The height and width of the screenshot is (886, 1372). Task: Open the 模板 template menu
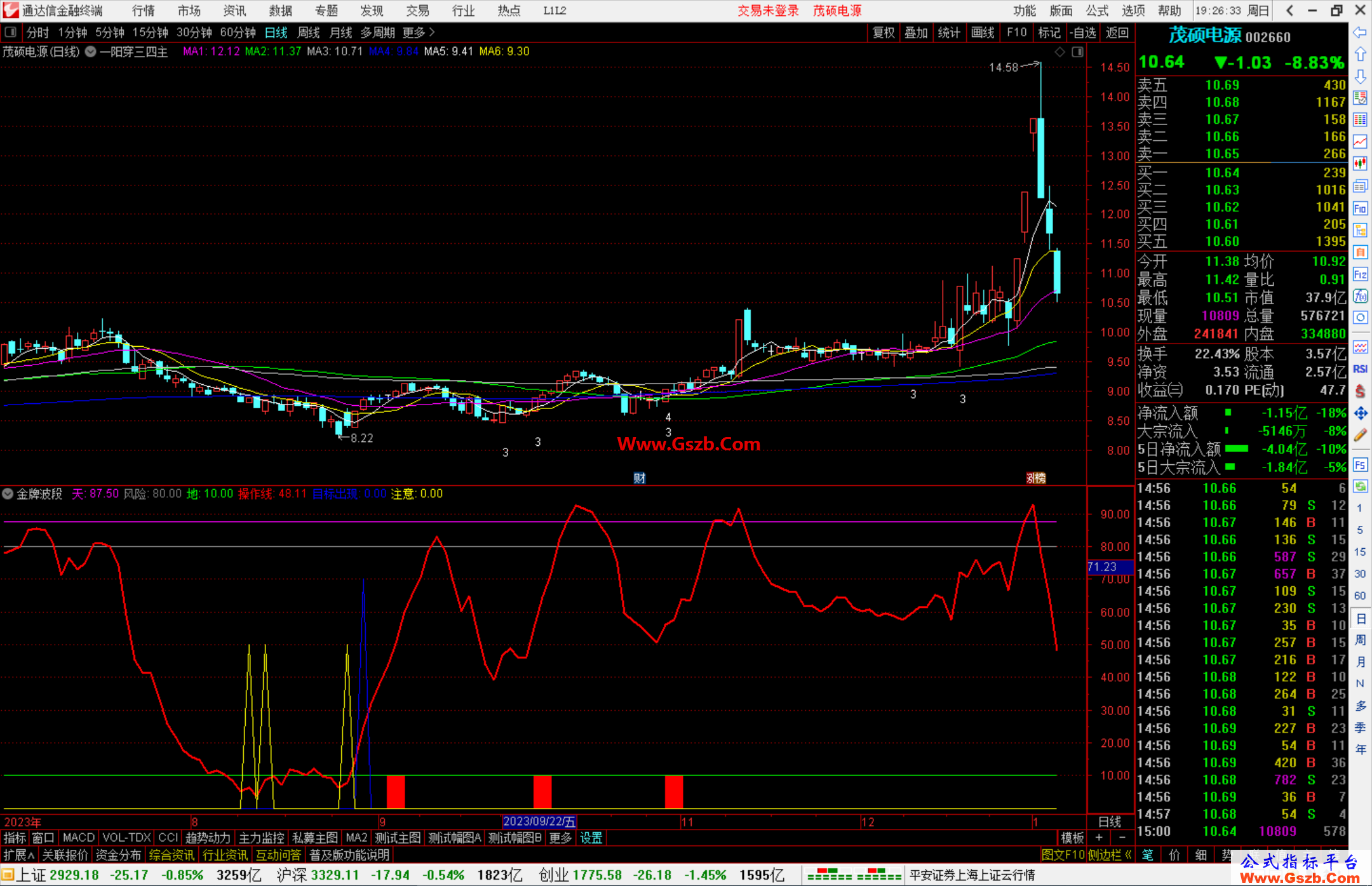point(1072,838)
